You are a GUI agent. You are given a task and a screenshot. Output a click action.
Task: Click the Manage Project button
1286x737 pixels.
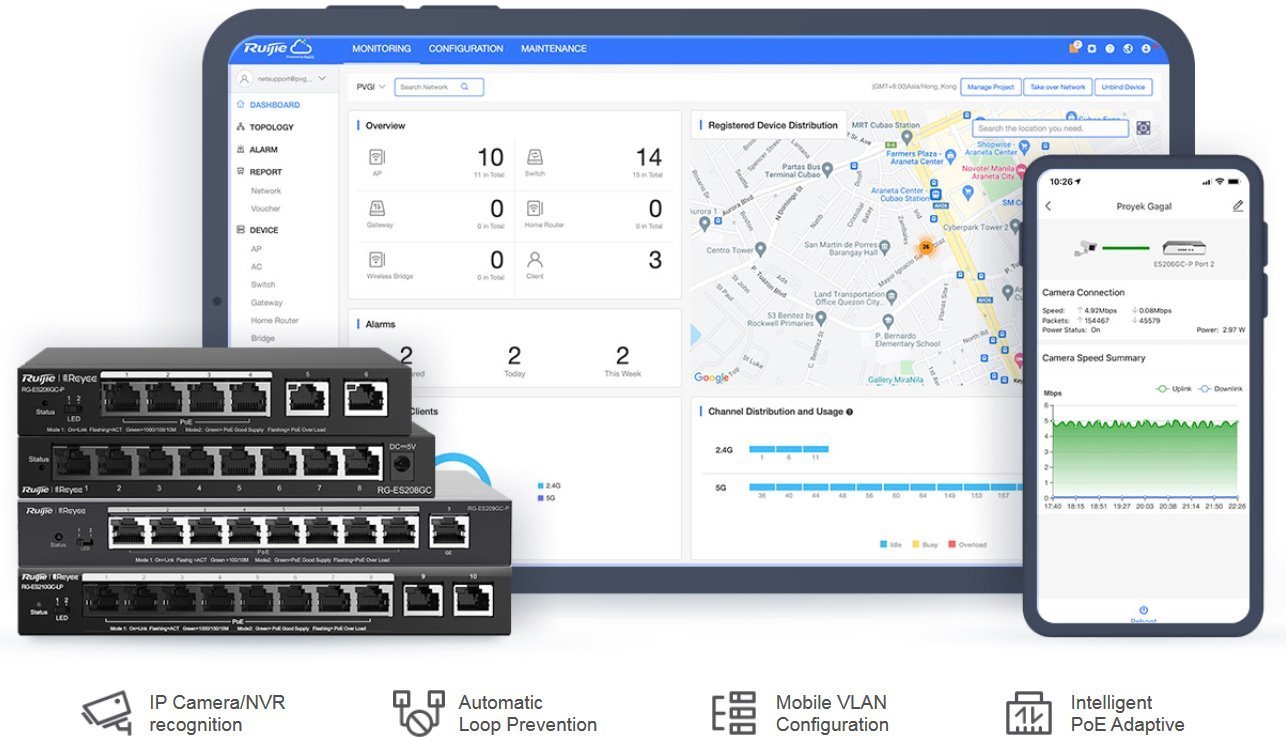990,87
